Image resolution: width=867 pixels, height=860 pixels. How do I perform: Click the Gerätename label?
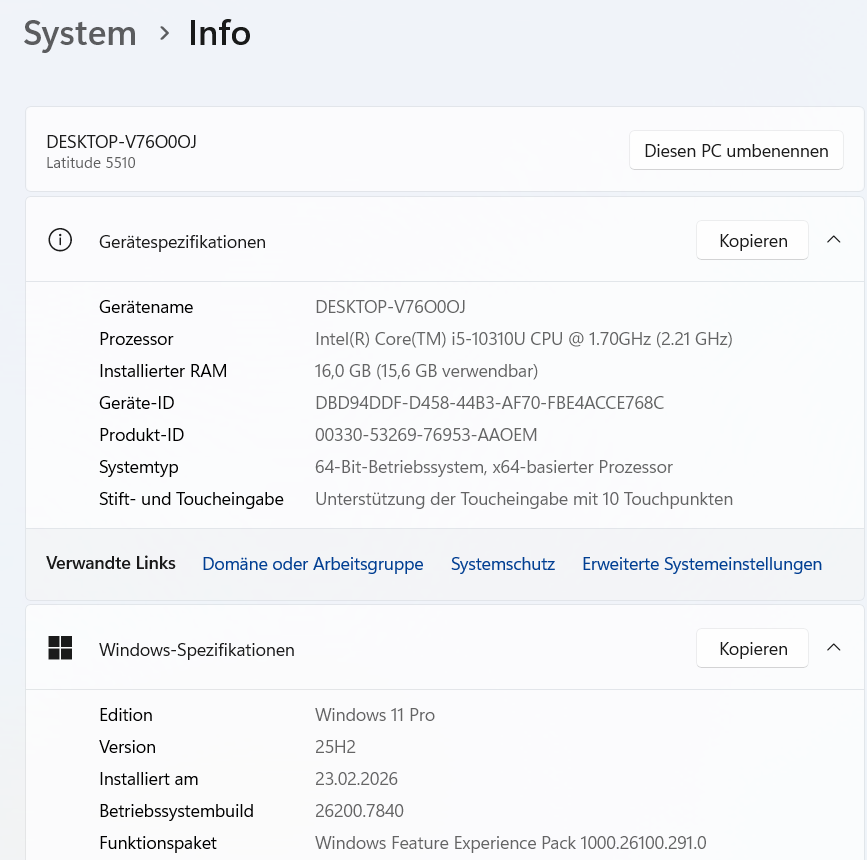(x=146, y=307)
